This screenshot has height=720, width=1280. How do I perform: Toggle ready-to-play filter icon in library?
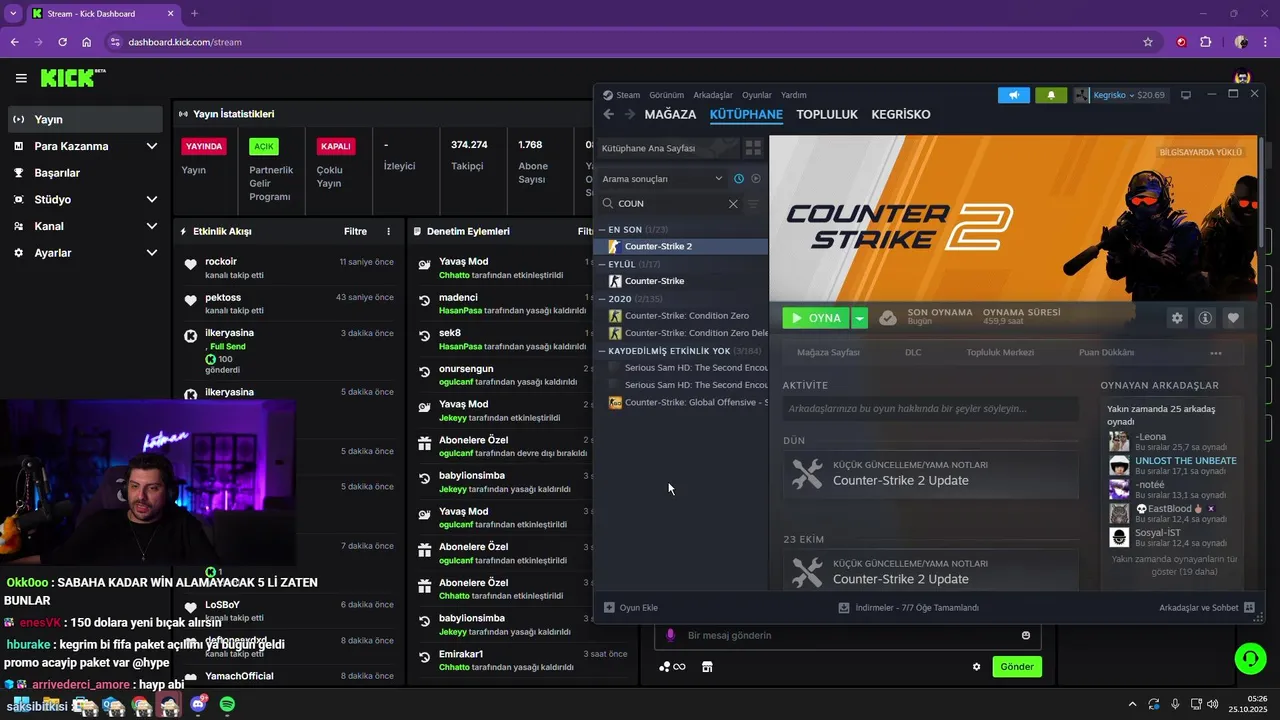[x=756, y=179]
